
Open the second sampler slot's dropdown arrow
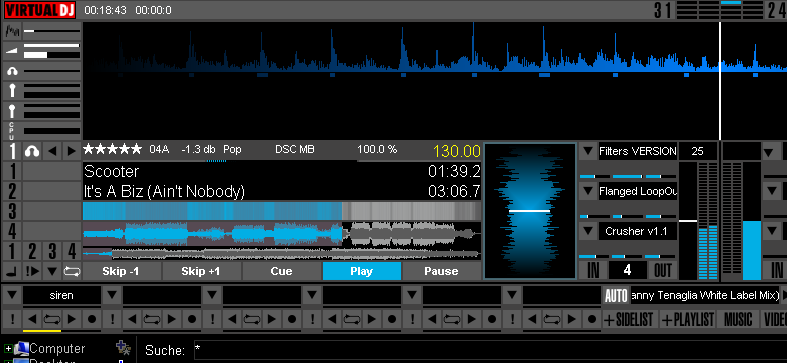pyautogui.click(x=112, y=295)
